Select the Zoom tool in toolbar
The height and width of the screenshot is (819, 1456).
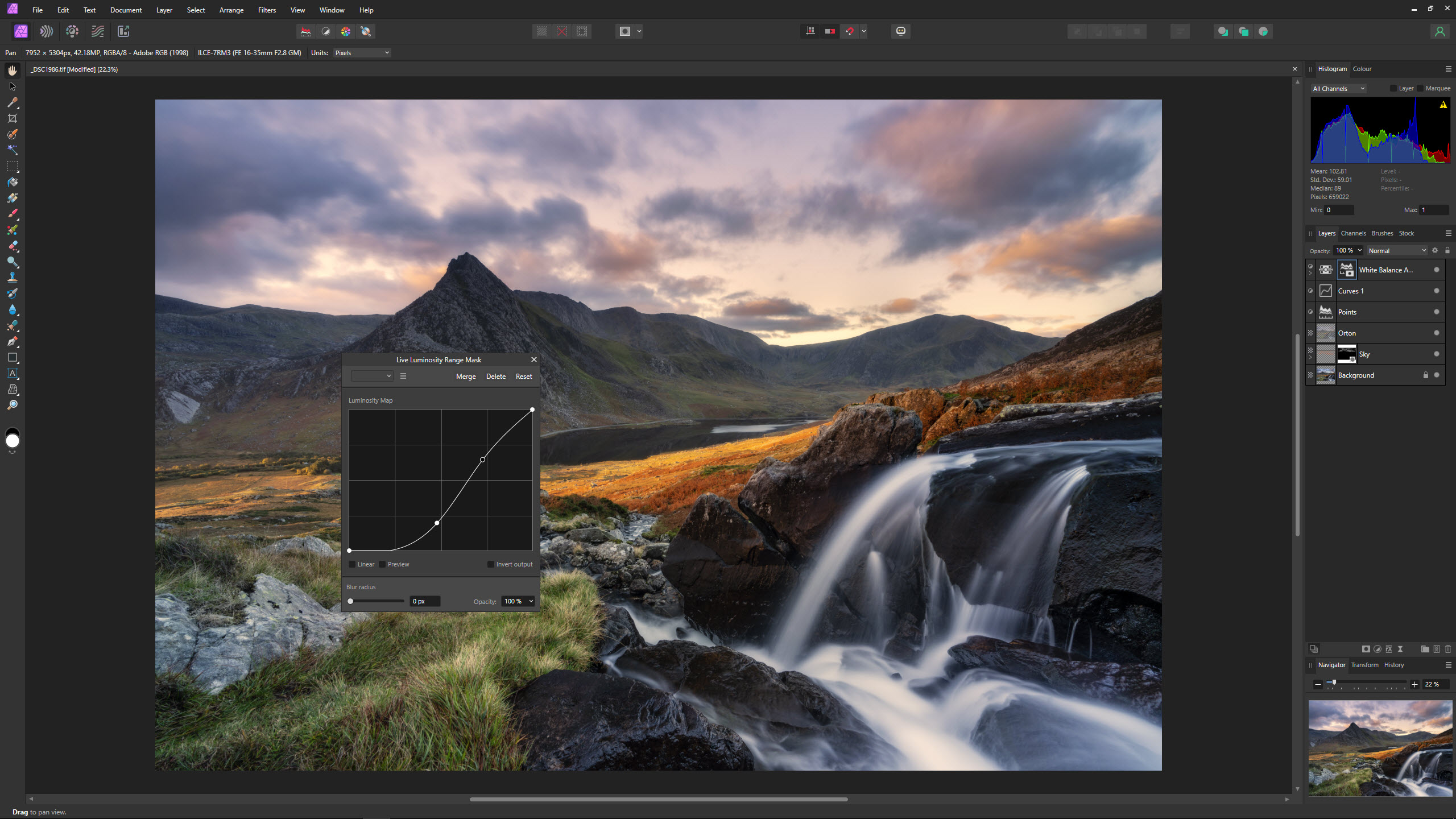tap(13, 406)
